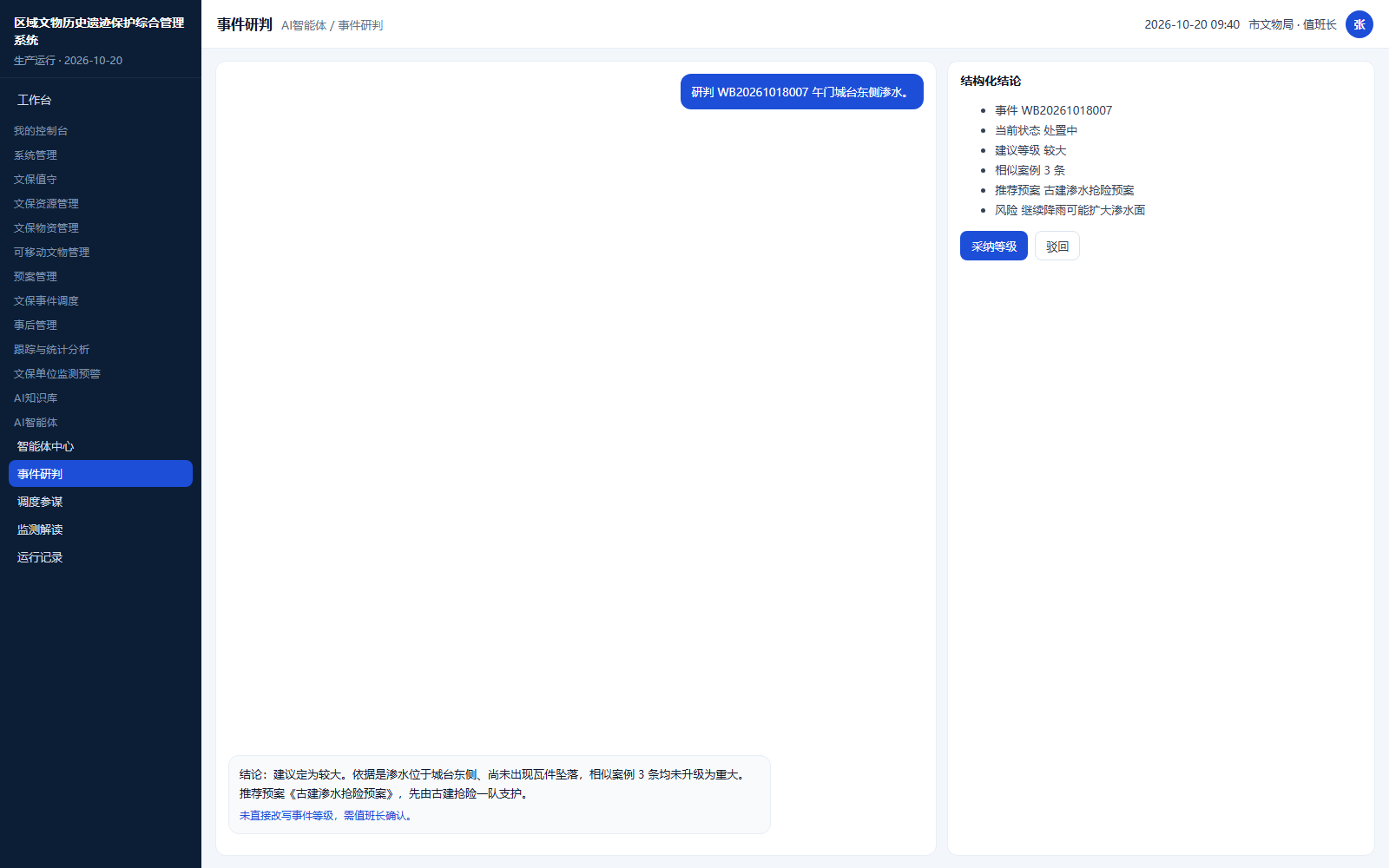The image size is (1389, 868).
Task: Go to 智能体中心 page
Action: (x=101, y=446)
